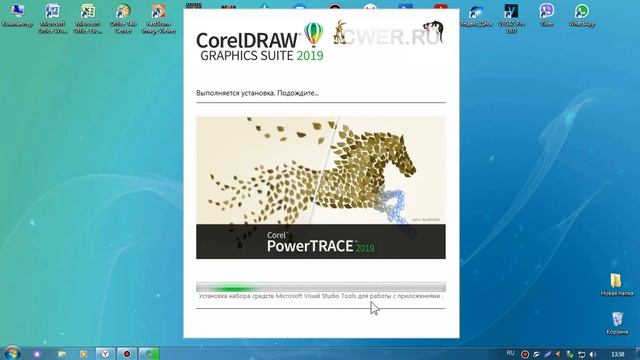Open the FastStone Image Viewer desktop shortcut

(x=158, y=19)
